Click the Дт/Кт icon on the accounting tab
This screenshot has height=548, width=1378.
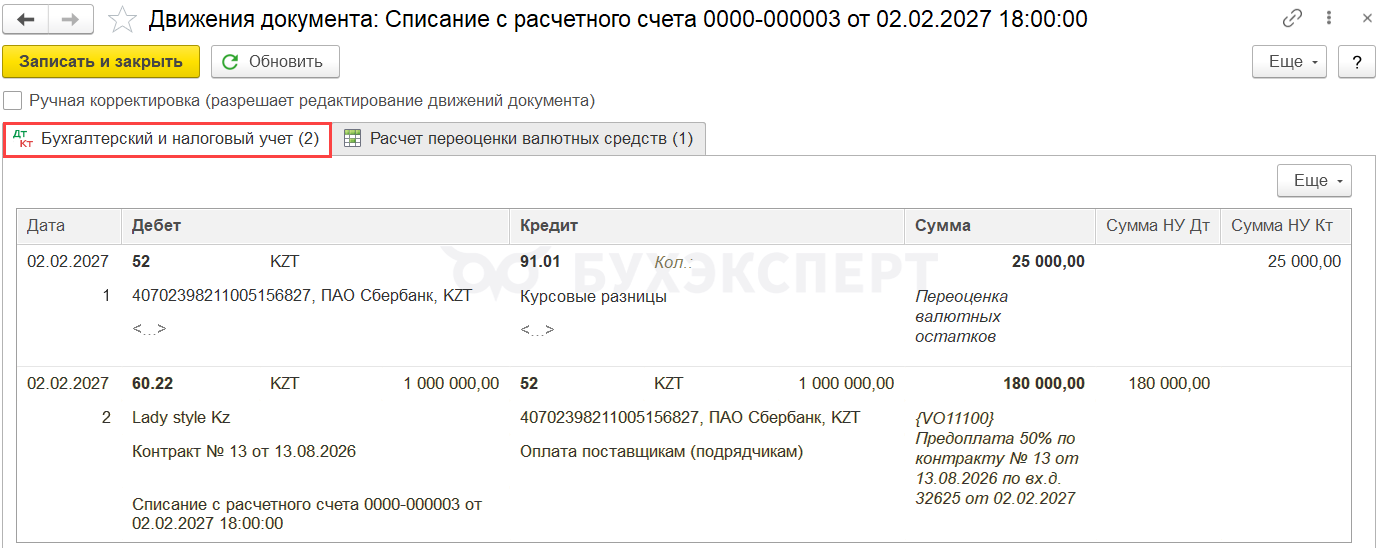(25, 139)
